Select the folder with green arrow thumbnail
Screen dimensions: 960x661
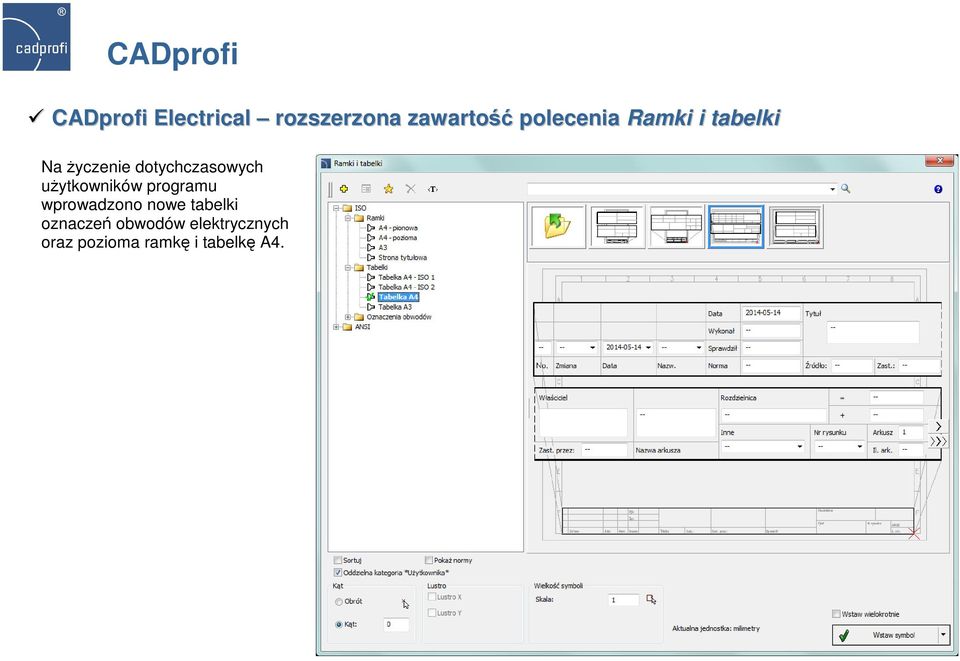click(557, 226)
